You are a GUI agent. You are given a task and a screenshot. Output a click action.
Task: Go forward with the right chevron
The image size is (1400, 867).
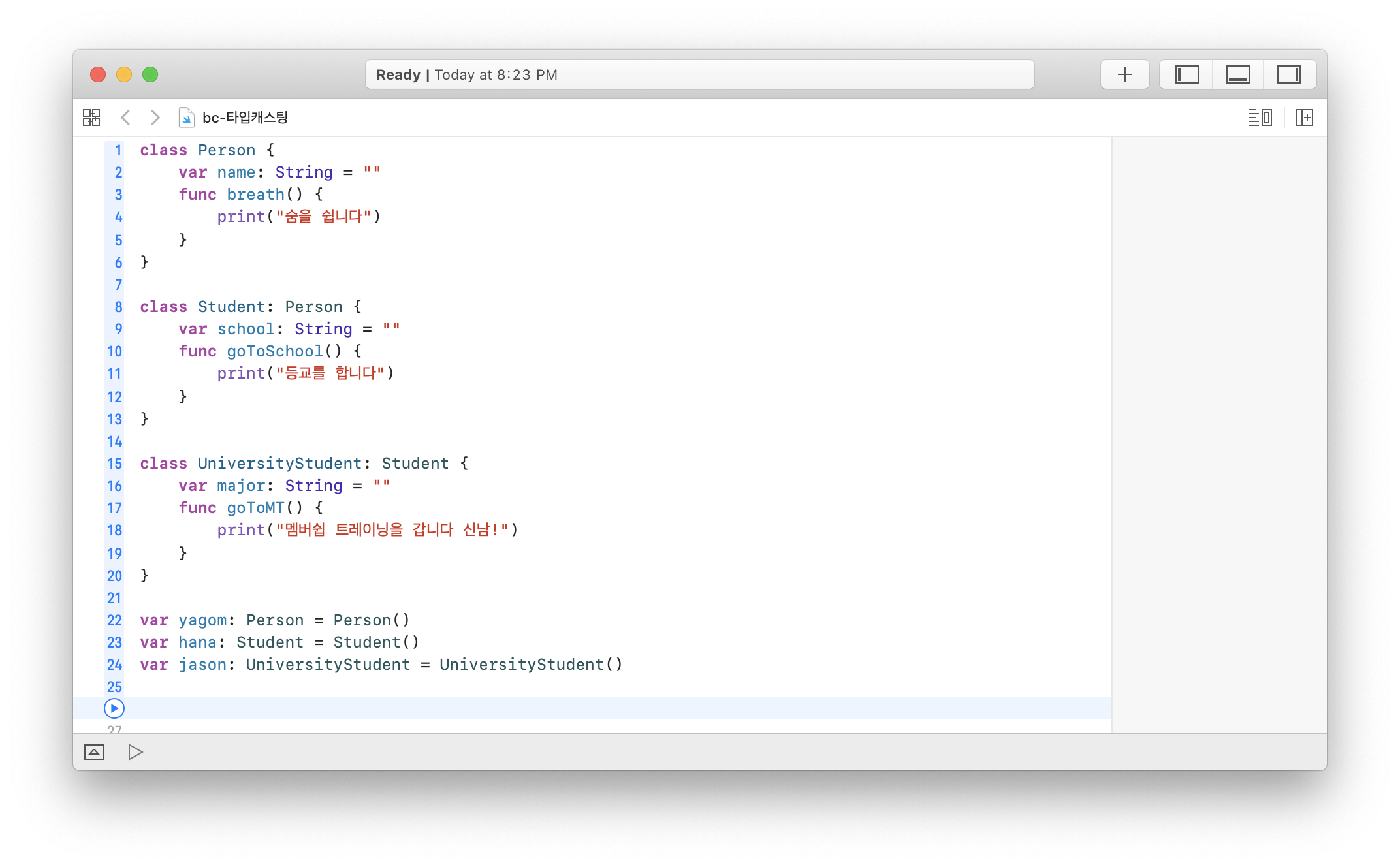click(x=155, y=118)
